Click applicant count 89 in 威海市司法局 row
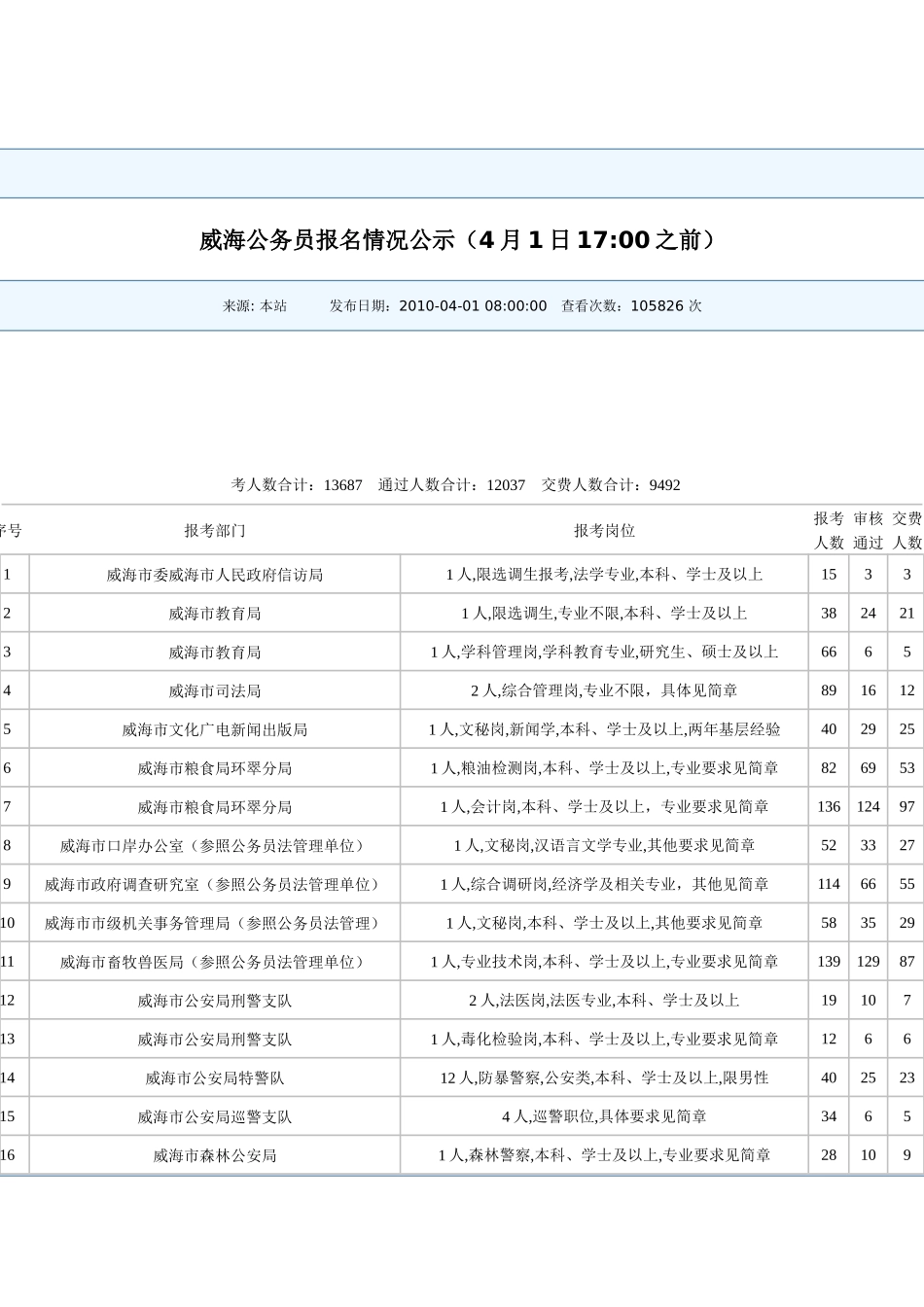Image resolution: width=924 pixels, height=1307 pixels. click(x=829, y=690)
